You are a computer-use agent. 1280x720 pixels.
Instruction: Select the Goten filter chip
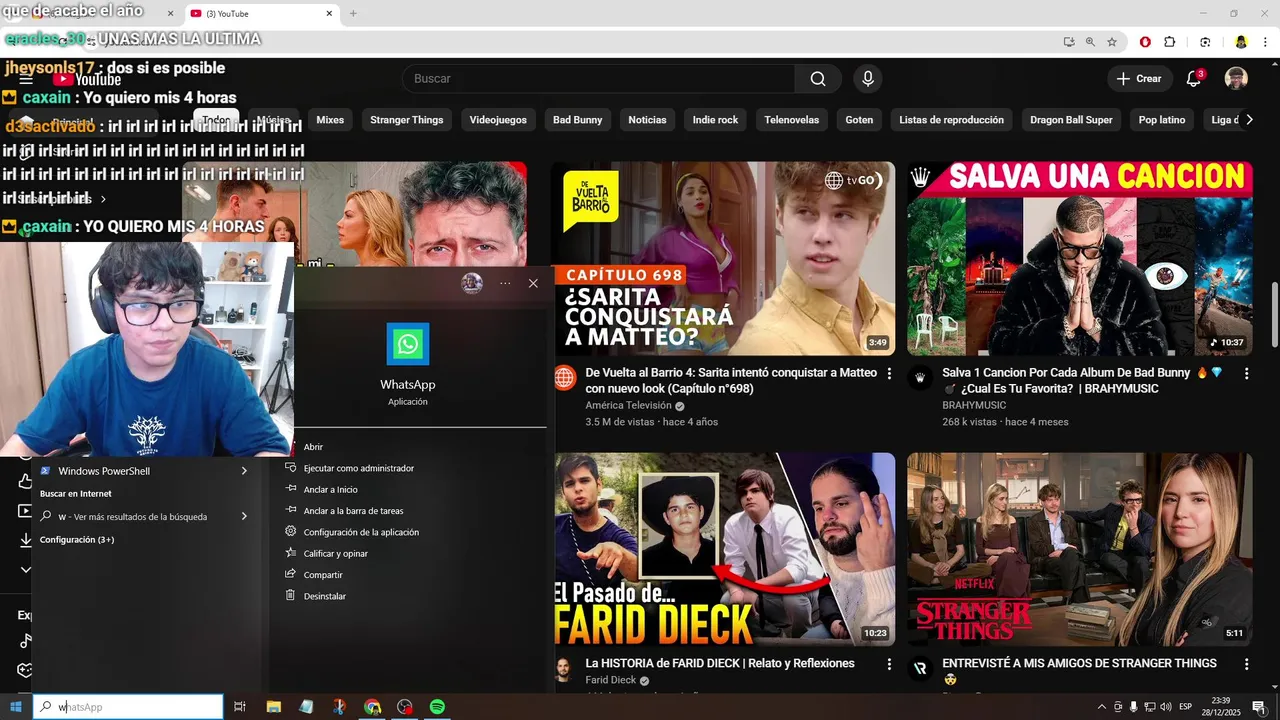point(859,120)
